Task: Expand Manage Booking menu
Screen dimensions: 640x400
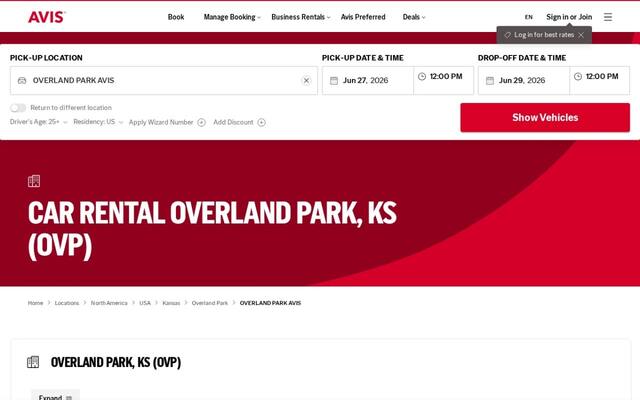Action: (x=232, y=17)
